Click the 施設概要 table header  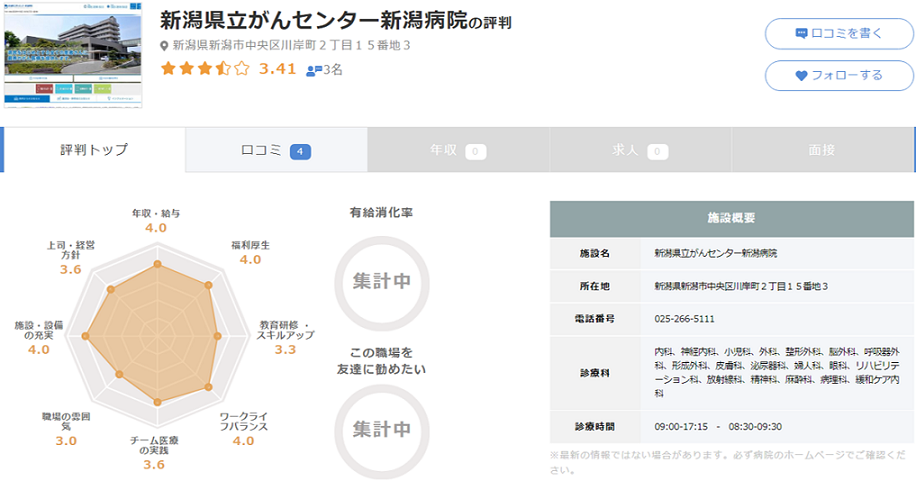click(x=731, y=219)
